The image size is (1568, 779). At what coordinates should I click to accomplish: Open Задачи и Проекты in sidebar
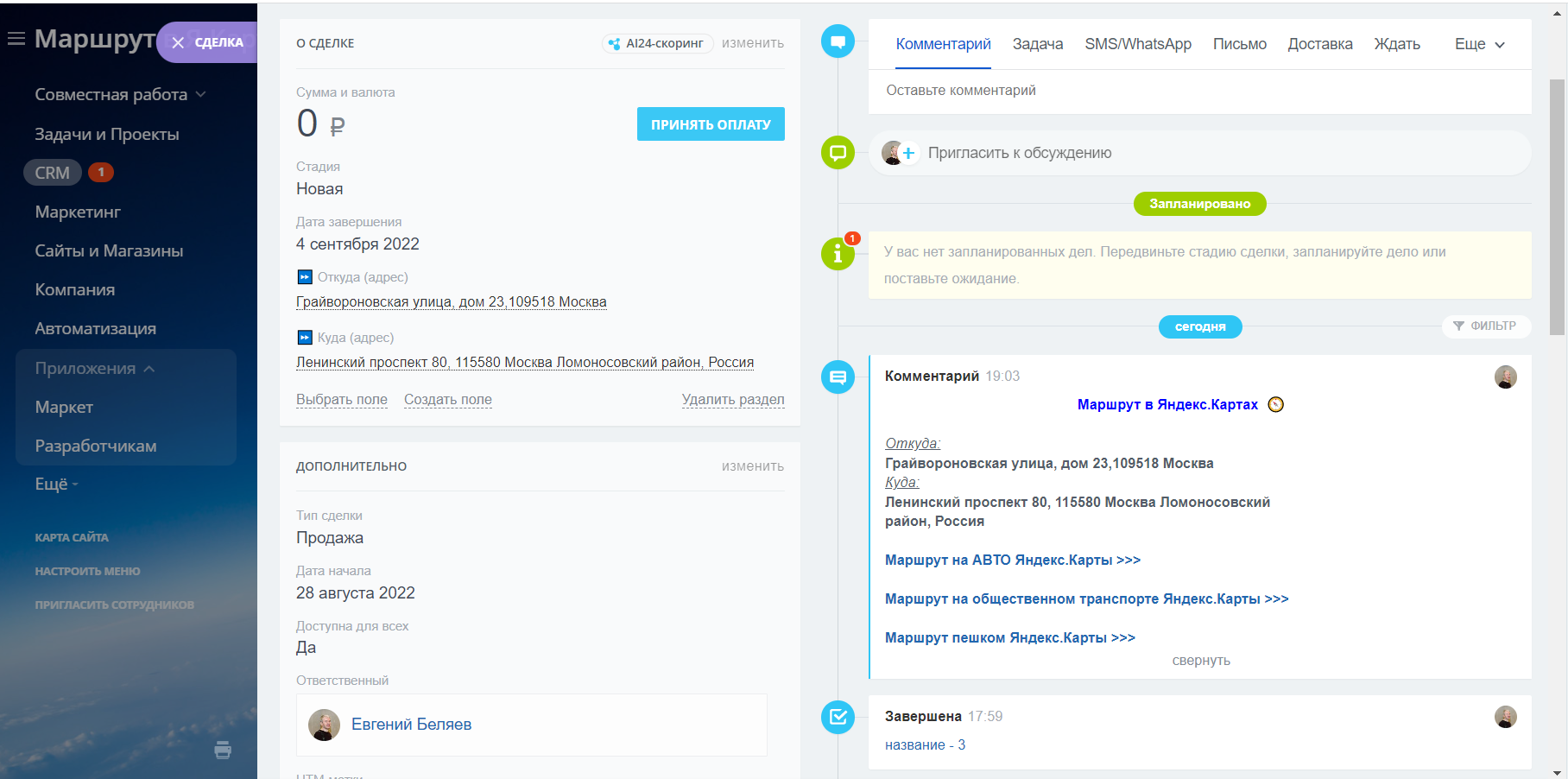pos(107,134)
